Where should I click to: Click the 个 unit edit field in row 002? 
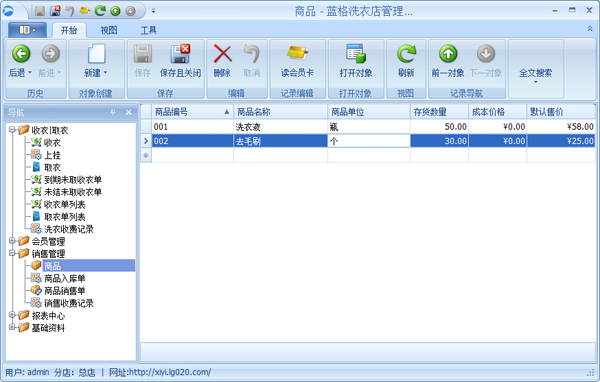point(369,141)
